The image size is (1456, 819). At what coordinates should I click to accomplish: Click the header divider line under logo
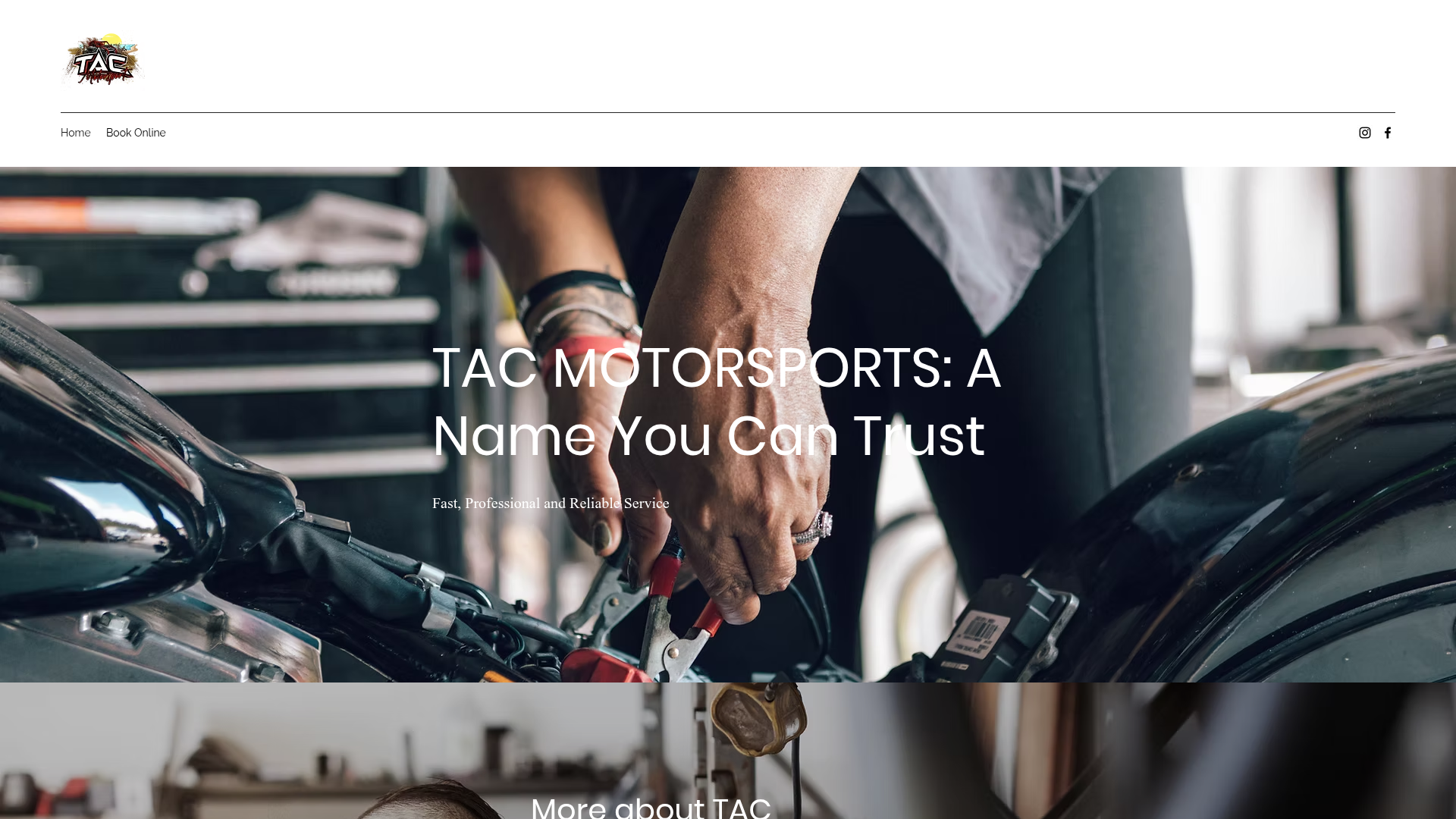[x=728, y=112]
